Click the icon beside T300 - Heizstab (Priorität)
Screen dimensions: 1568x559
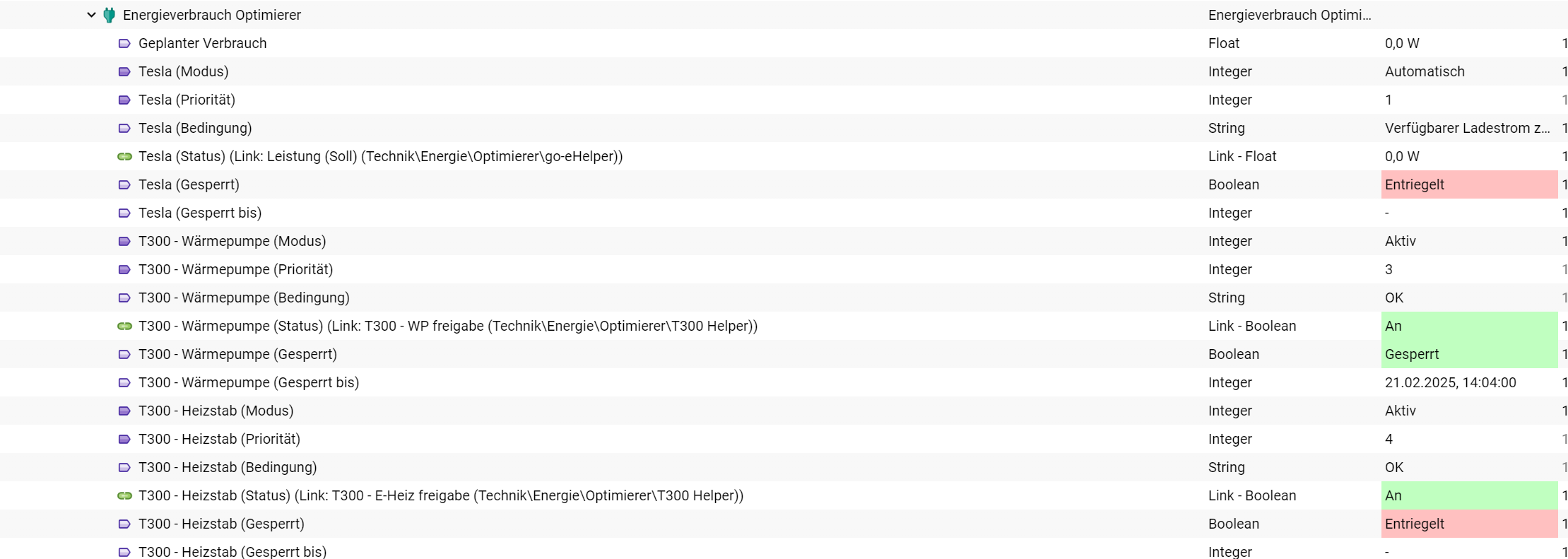[x=124, y=439]
